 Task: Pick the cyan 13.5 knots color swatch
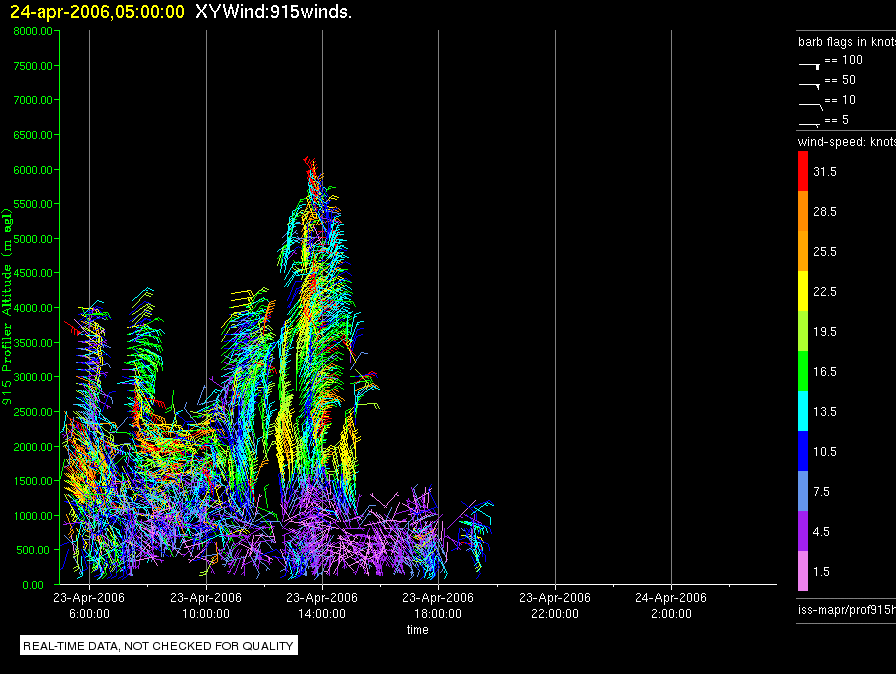(x=802, y=411)
